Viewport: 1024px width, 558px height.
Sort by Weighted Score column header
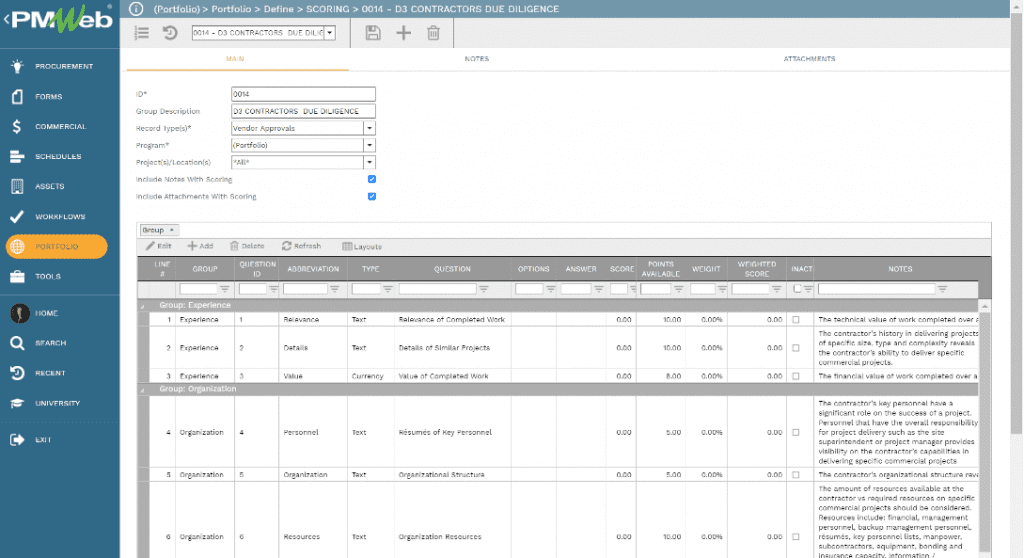756,269
